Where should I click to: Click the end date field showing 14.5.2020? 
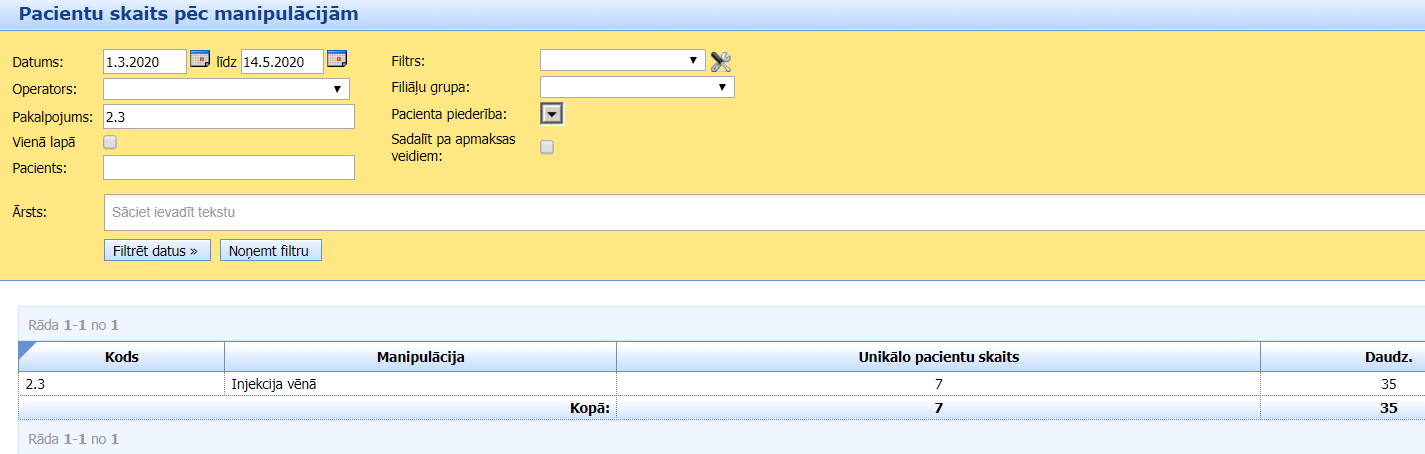282,62
